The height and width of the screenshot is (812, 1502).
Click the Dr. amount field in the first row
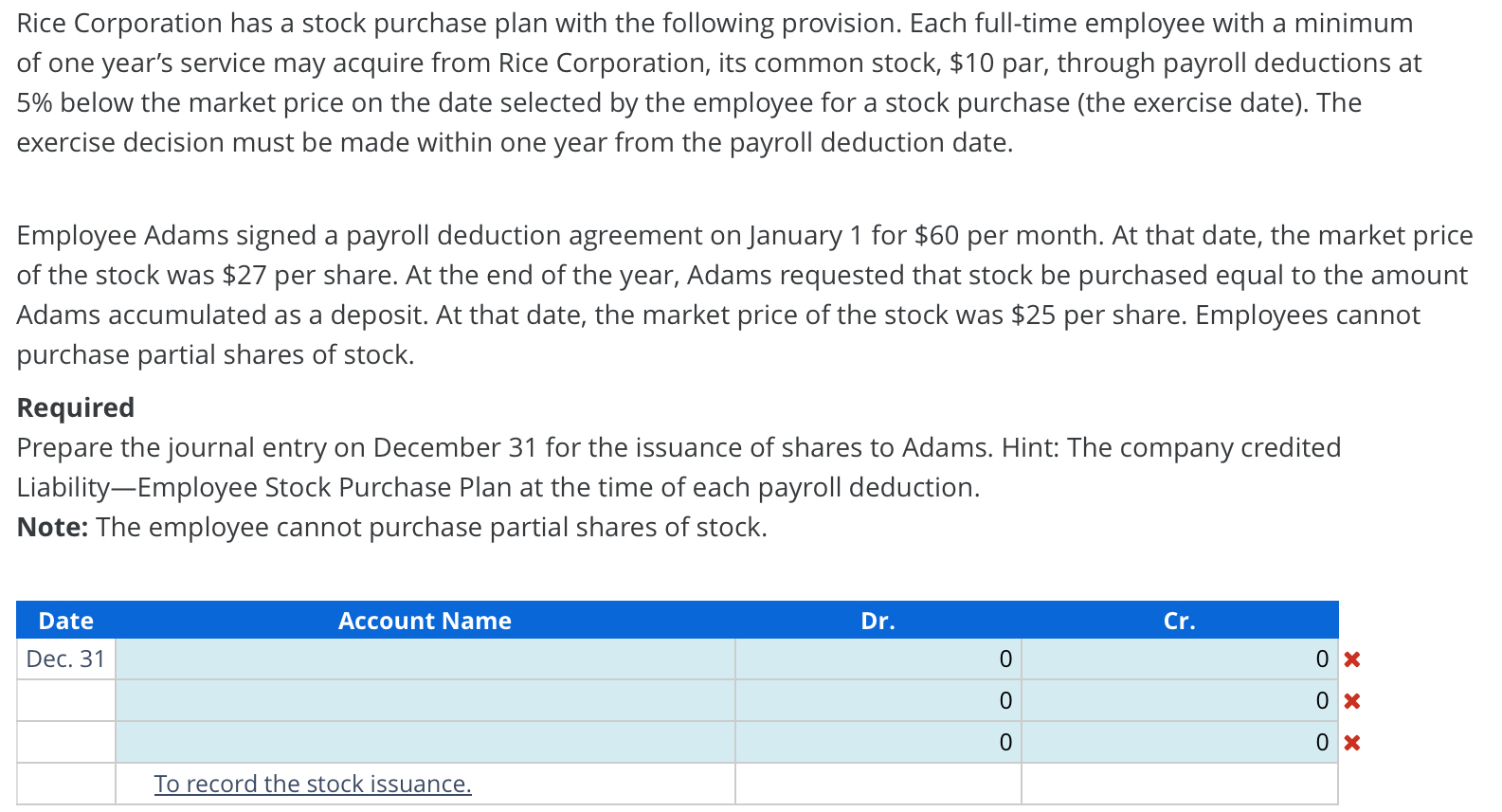878,659
